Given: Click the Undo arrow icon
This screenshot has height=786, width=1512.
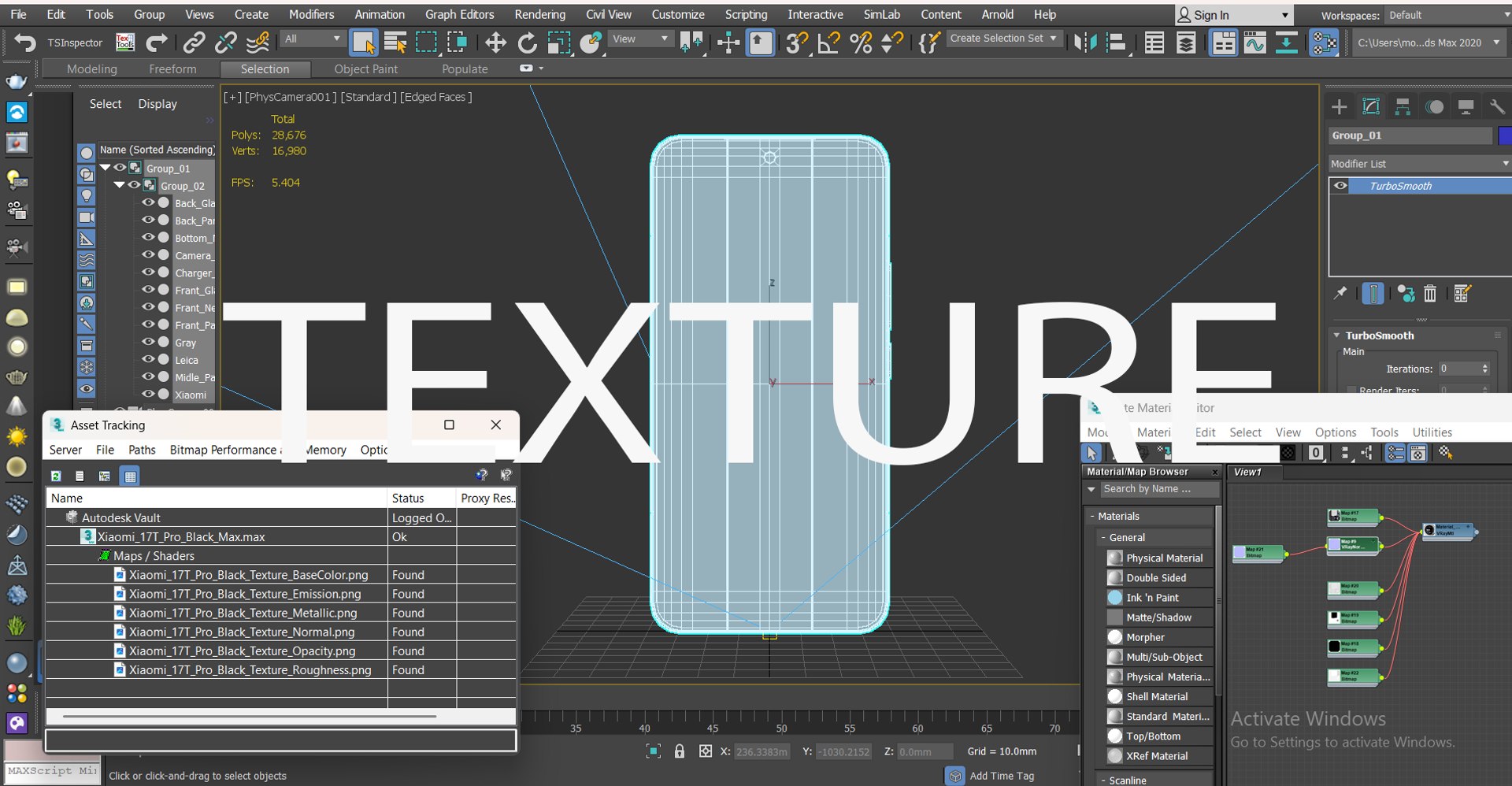Looking at the screenshot, I should coord(24,43).
